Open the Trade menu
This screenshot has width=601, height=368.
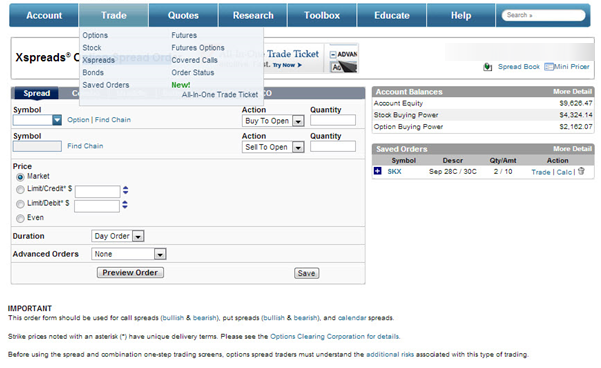tap(113, 15)
